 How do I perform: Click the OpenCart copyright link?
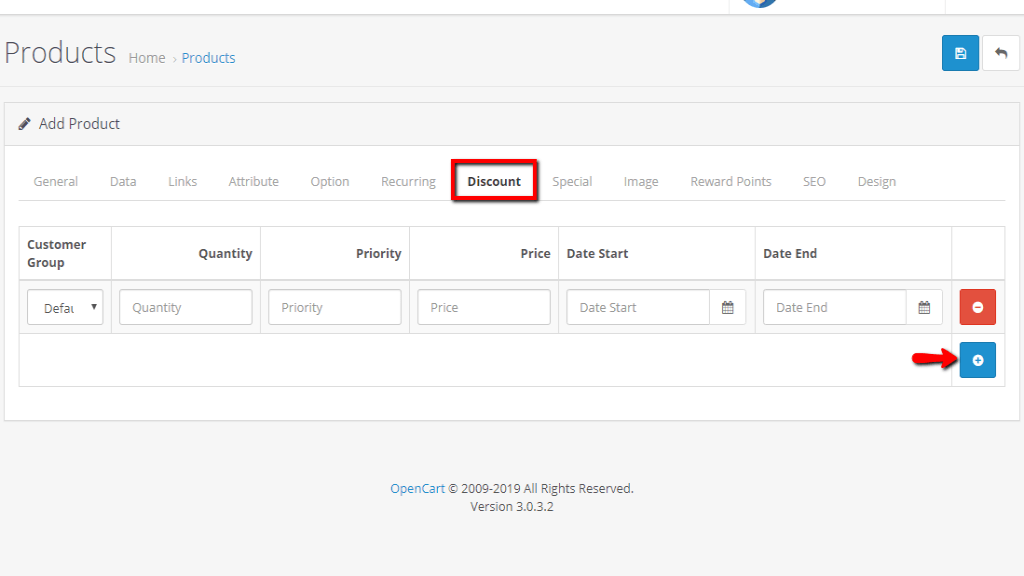pyautogui.click(x=417, y=488)
